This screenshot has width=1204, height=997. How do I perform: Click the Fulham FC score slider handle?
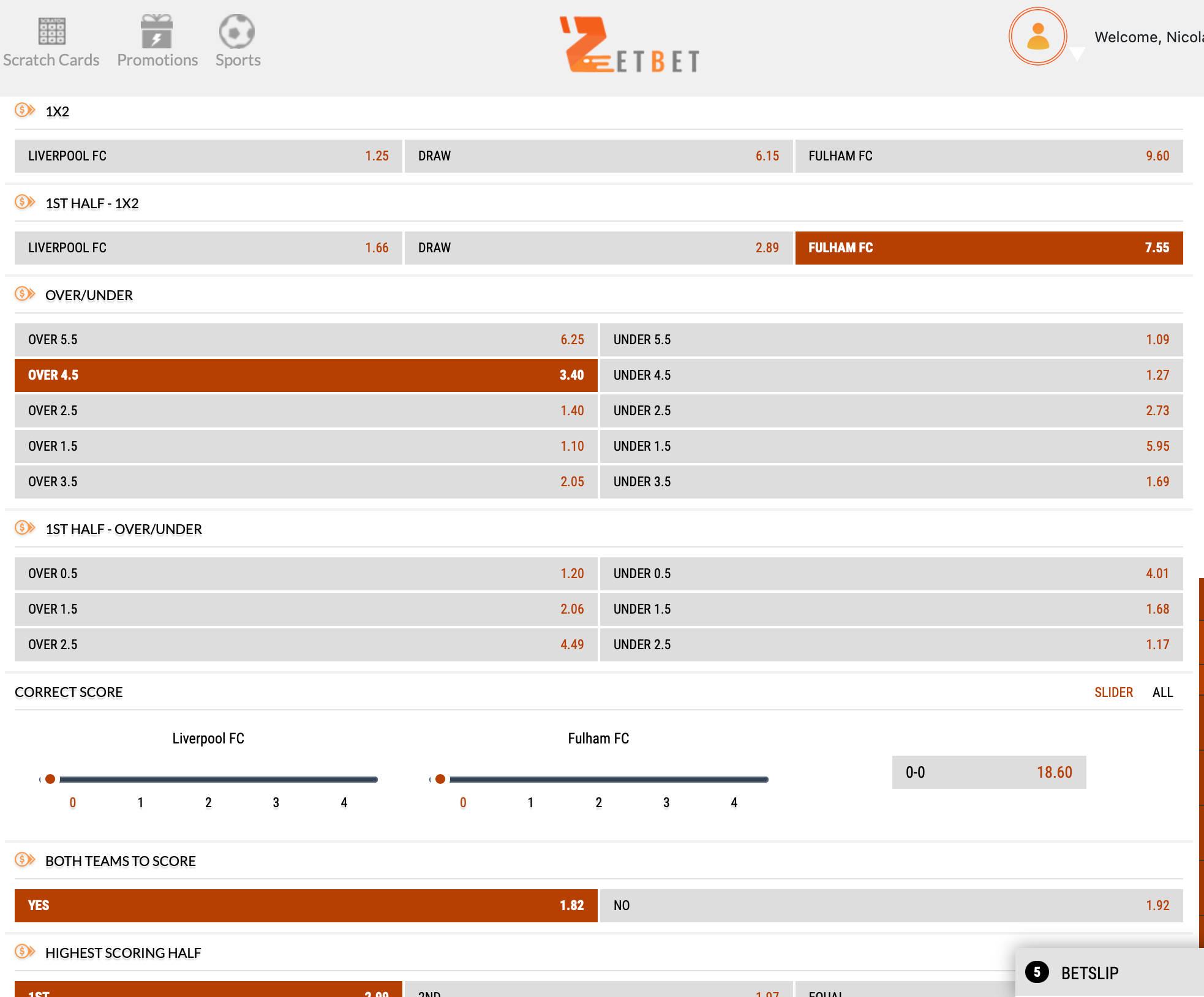click(440, 779)
